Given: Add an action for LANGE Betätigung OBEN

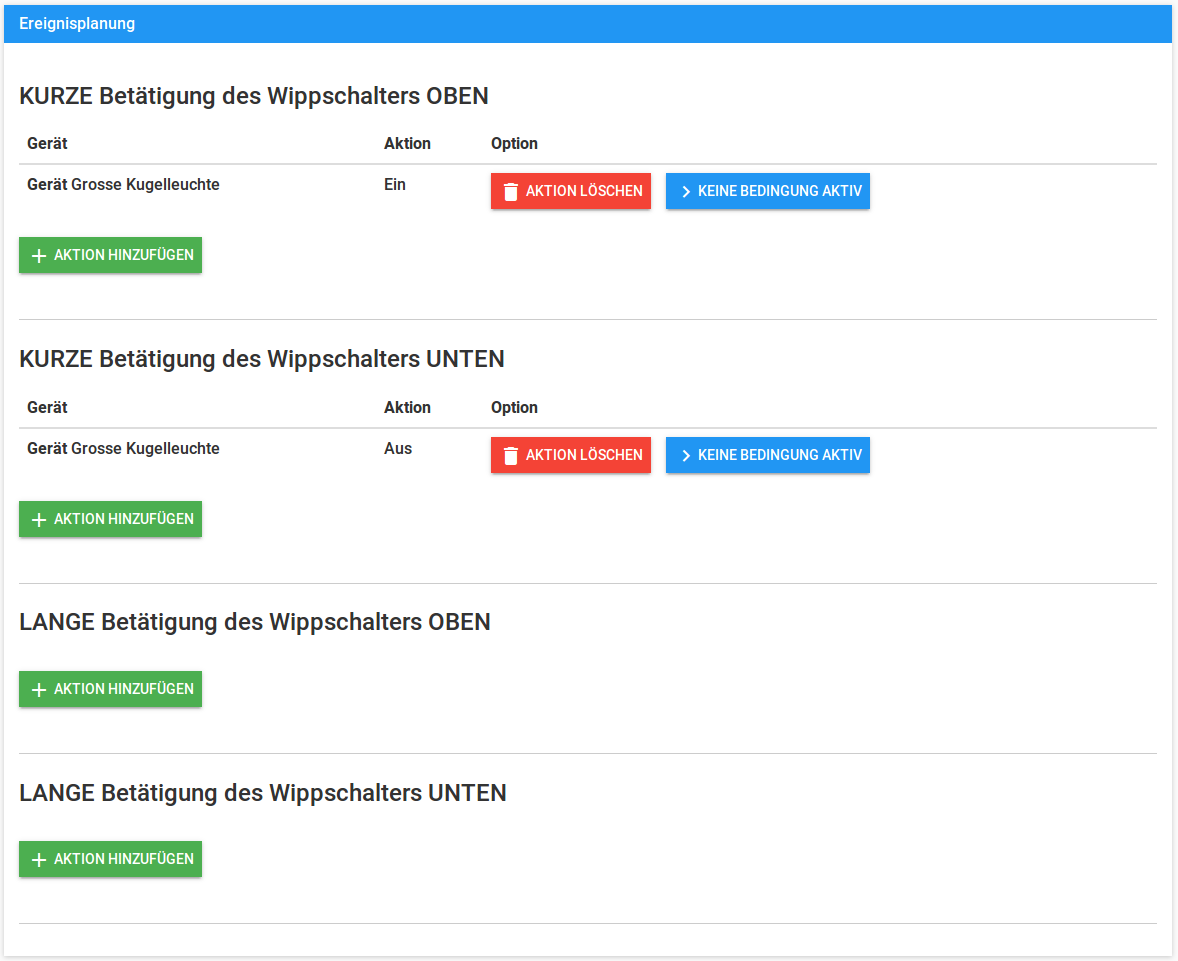Looking at the screenshot, I should [111, 689].
